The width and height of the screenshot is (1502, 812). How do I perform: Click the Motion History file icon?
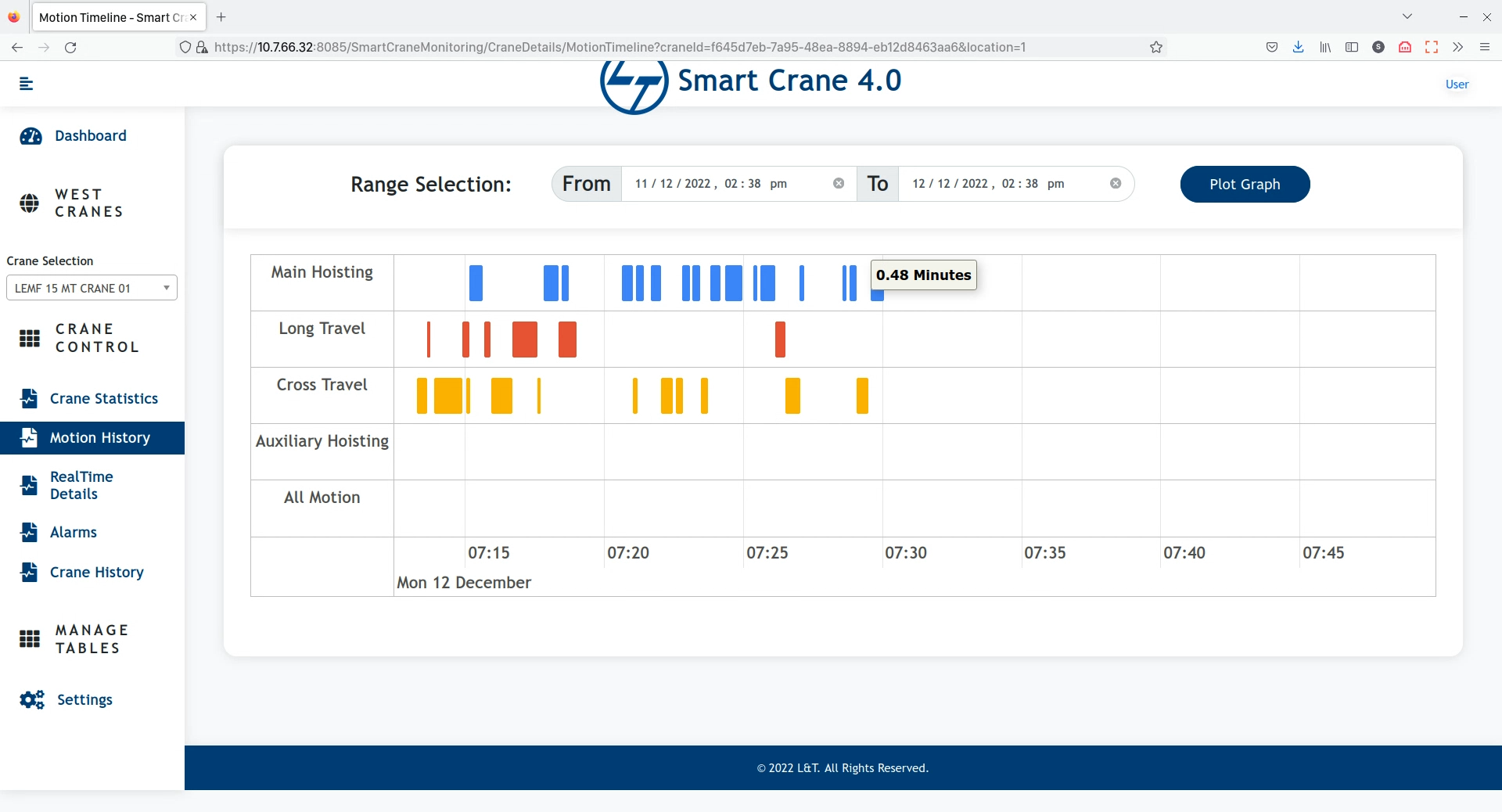29,437
